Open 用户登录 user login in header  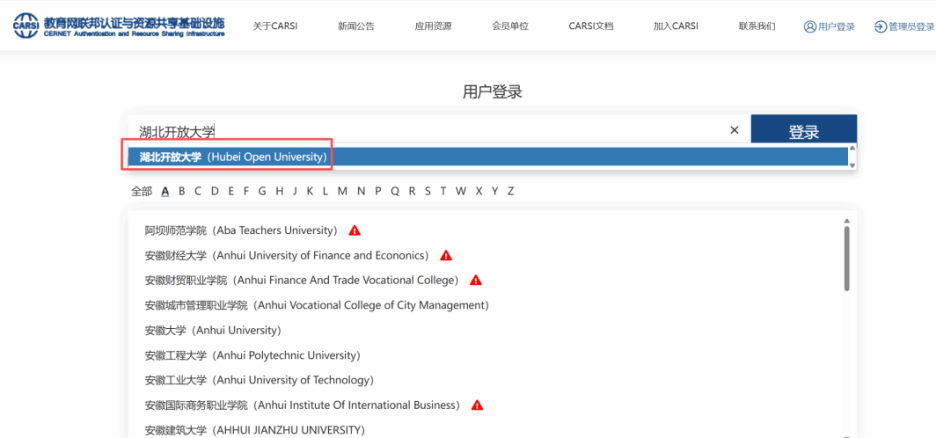829,27
